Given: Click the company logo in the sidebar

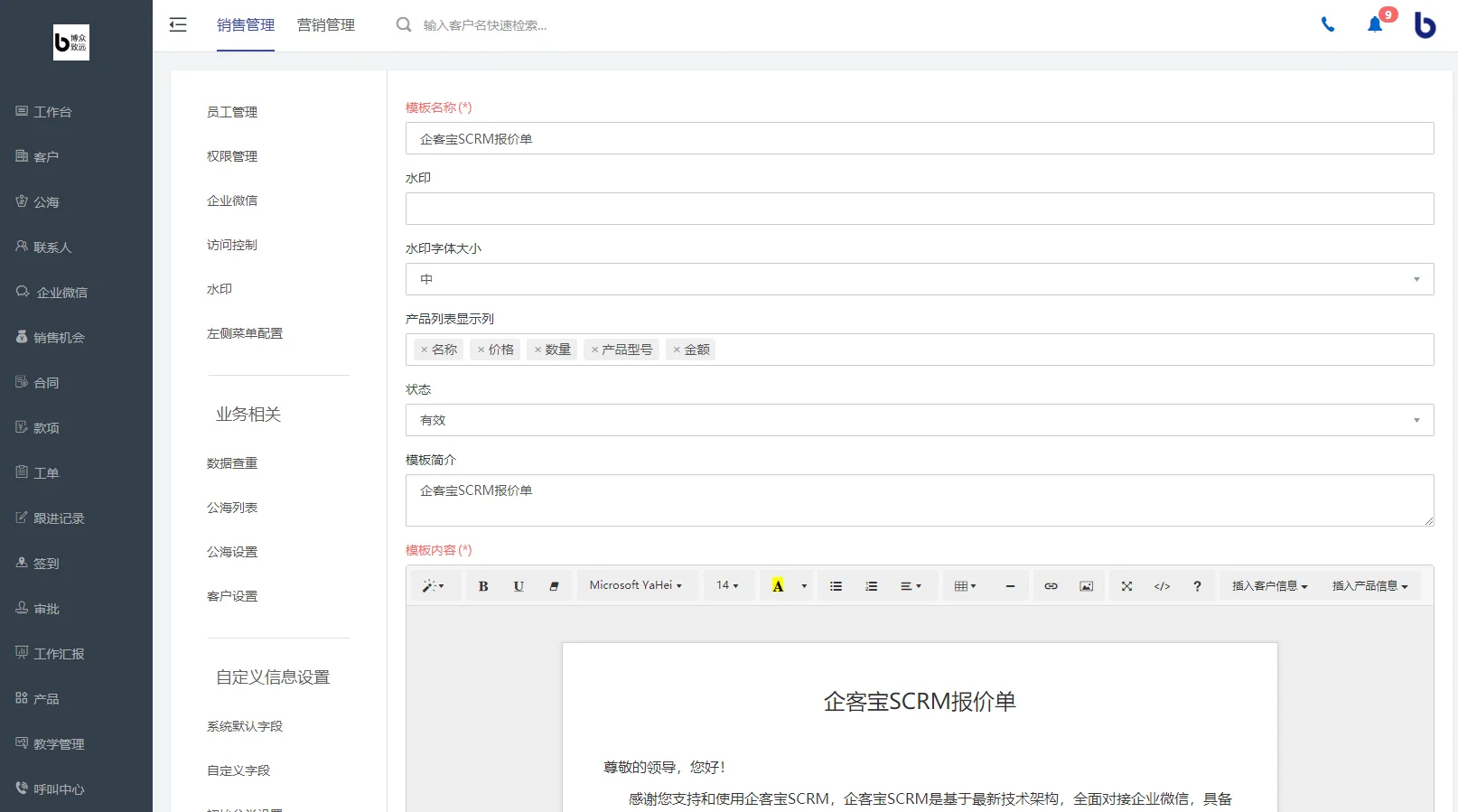Looking at the screenshot, I should coord(71,42).
